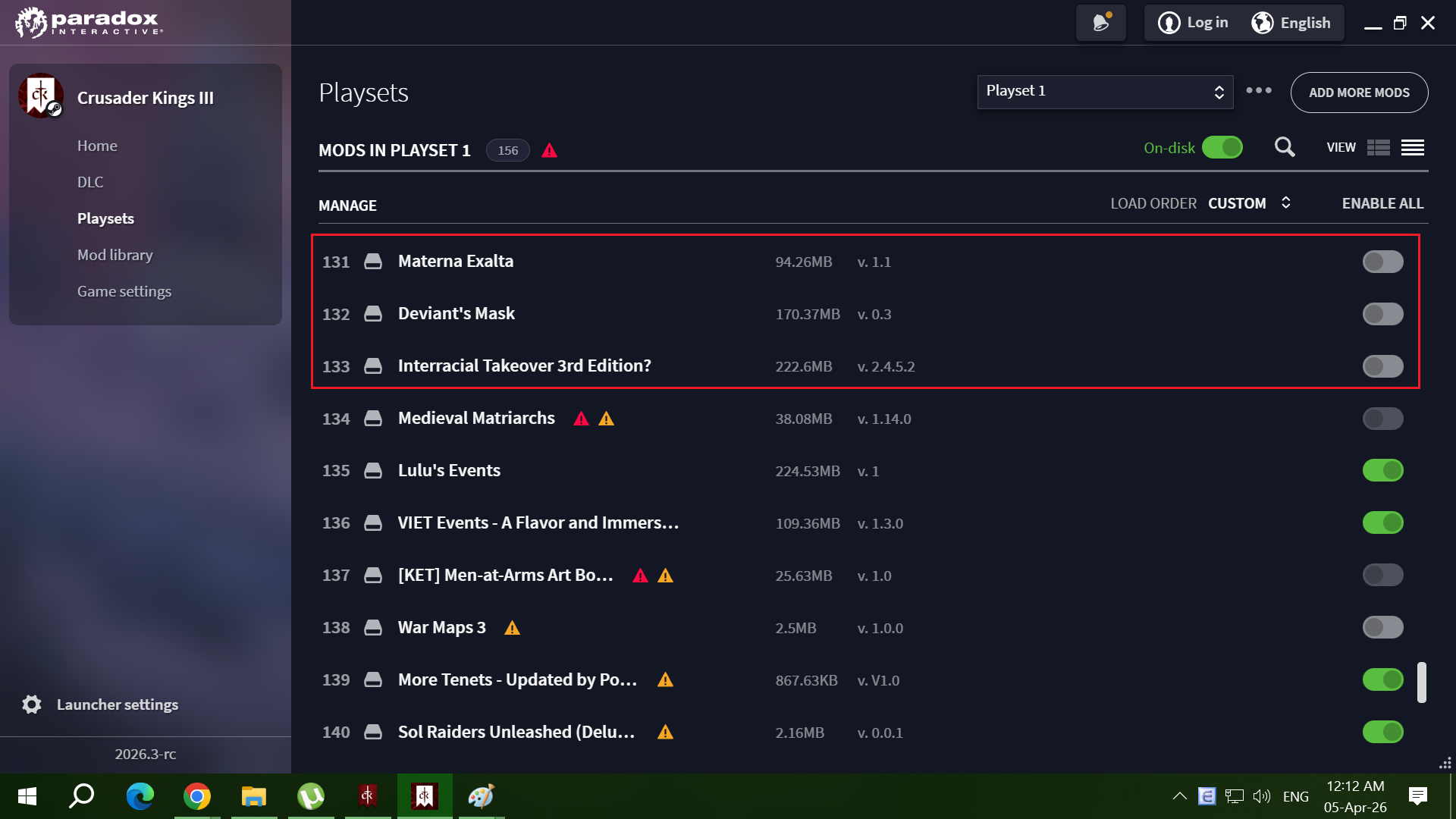Screen dimensions: 1456x819
Task: Click the taskbar volume icon
Action: [x=1261, y=796]
